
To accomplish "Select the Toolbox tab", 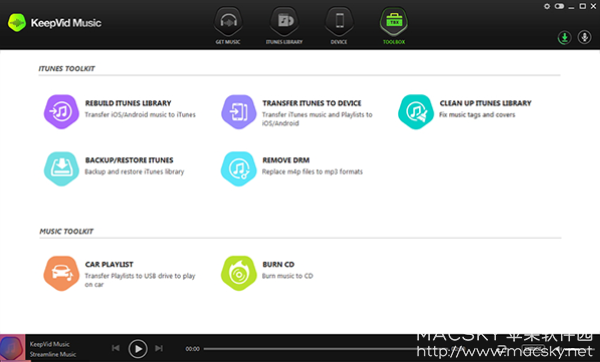I will pyautogui.click(x=394, y=26).
